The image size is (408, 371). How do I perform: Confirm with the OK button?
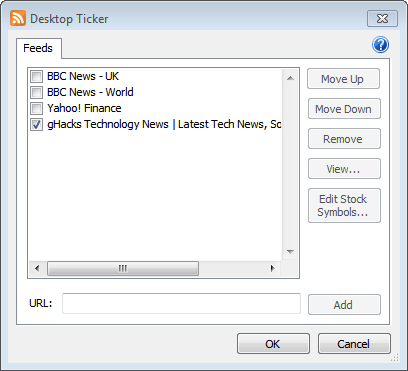273,344
